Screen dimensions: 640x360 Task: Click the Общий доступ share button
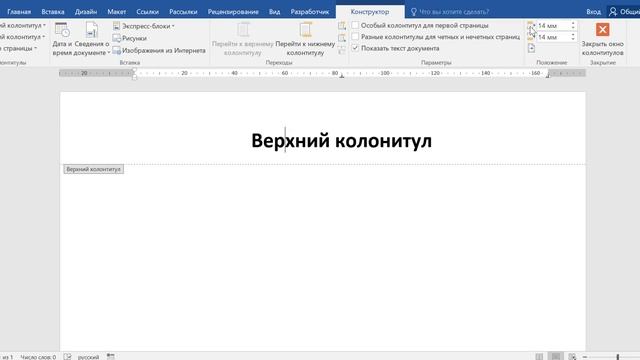point(623,12)
